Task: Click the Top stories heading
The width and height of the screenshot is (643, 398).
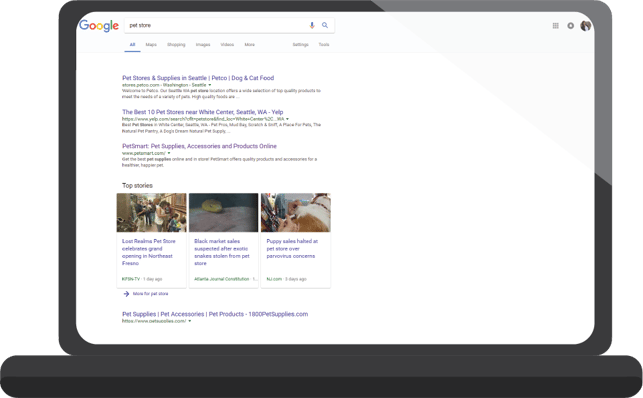Action: point(137,186)
